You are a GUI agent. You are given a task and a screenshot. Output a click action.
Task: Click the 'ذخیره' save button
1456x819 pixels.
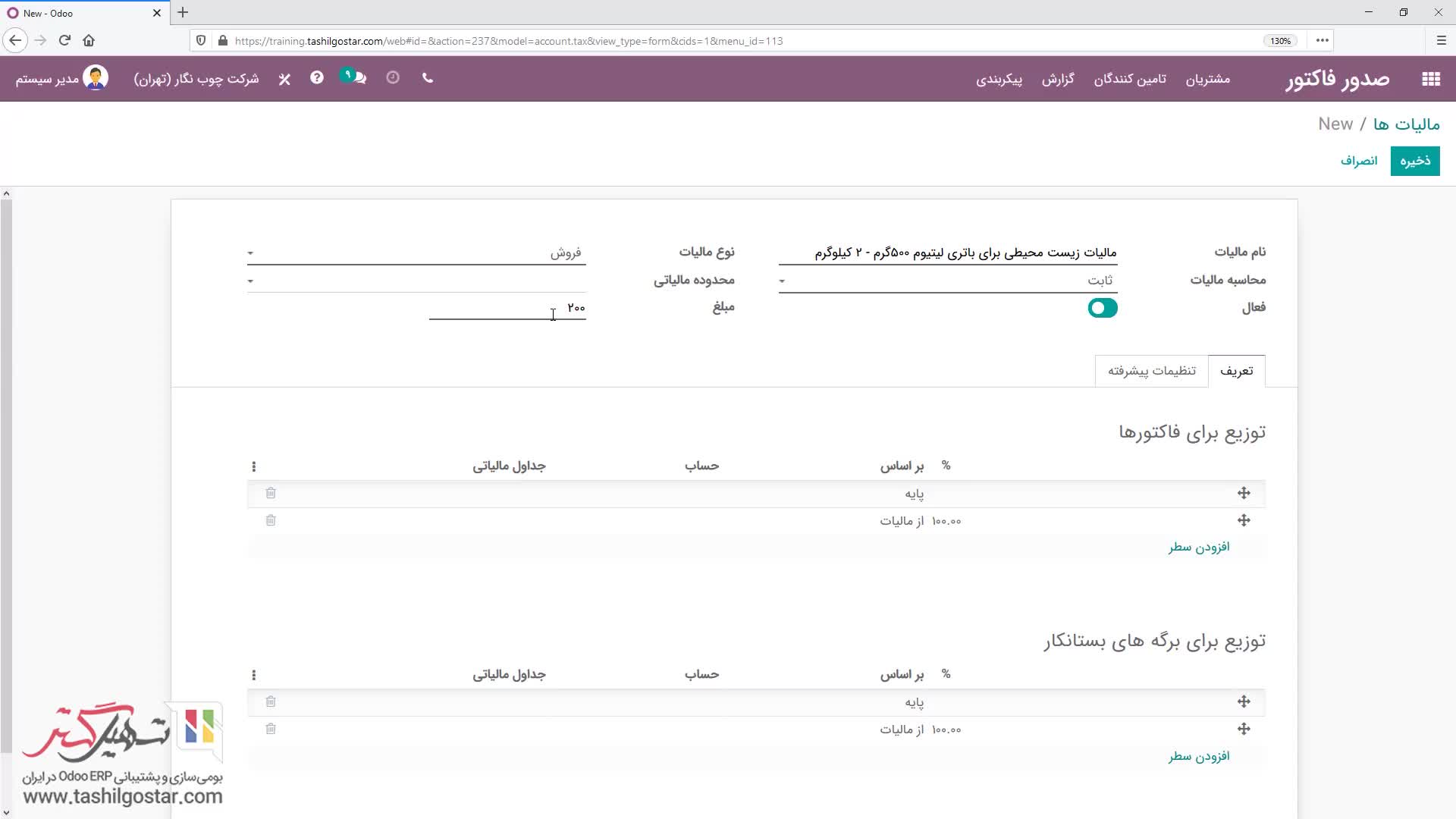1414,161
